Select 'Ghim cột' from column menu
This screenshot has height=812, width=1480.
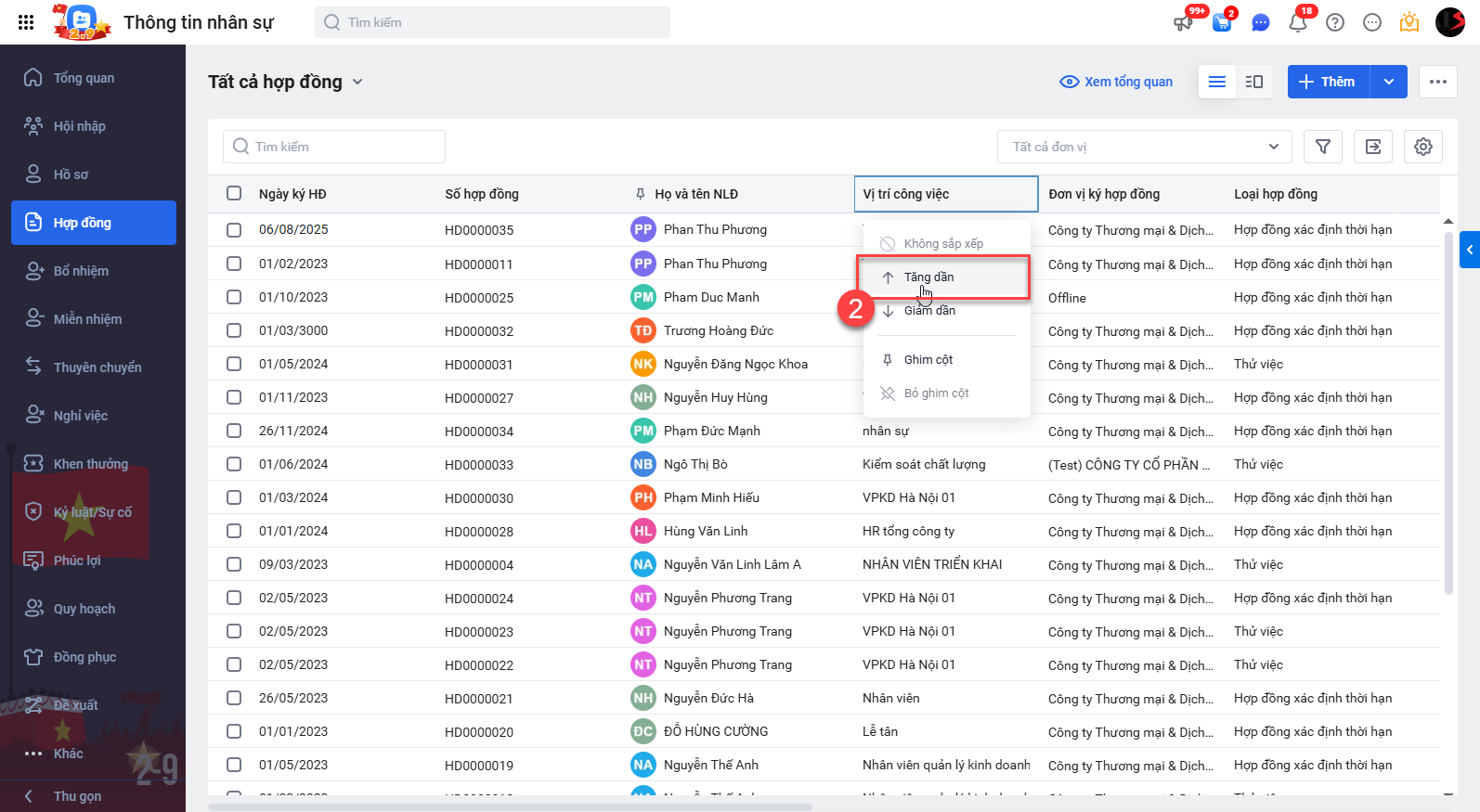tap(928, 359)
